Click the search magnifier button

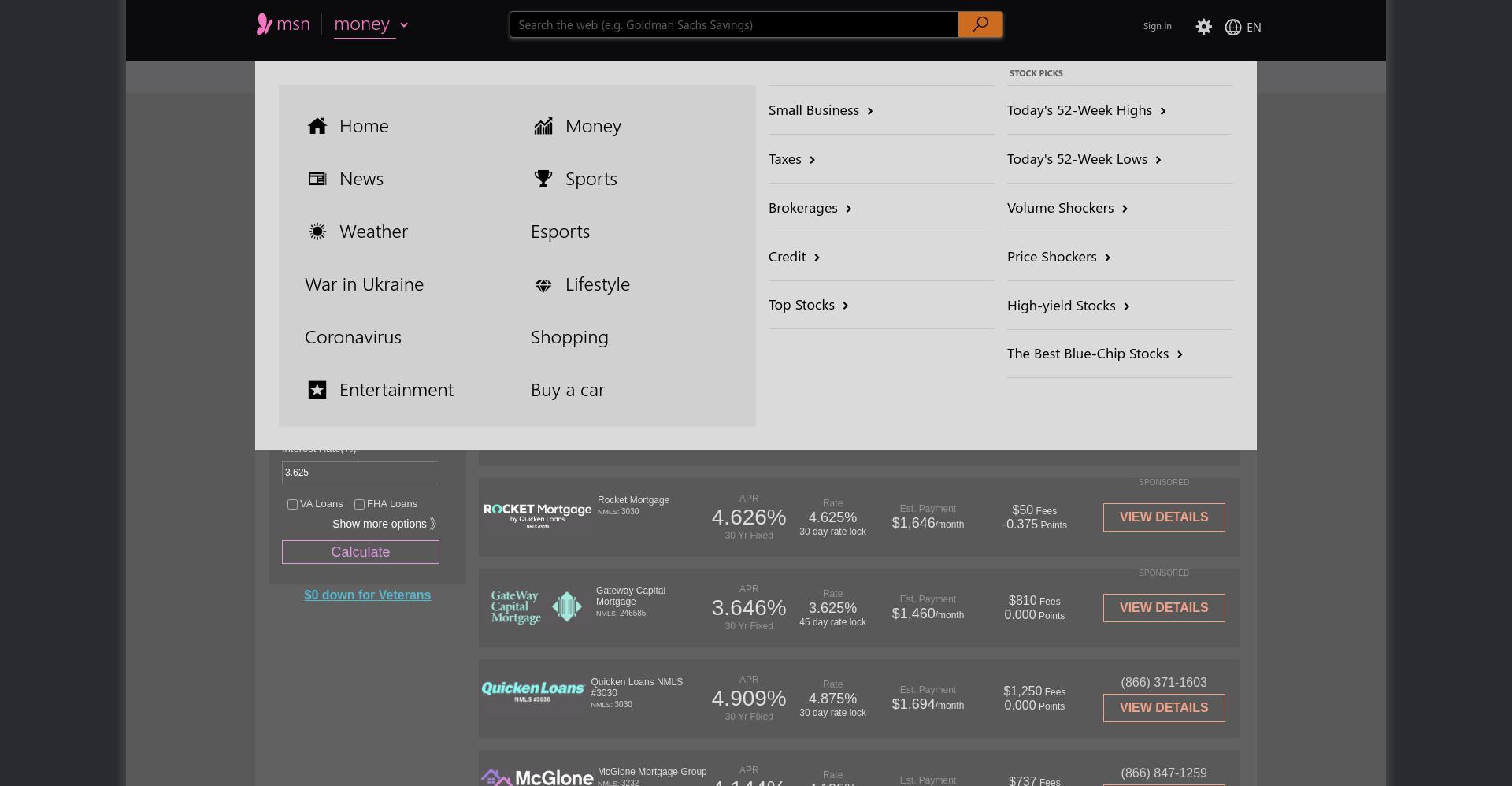(x=980, y=24)
